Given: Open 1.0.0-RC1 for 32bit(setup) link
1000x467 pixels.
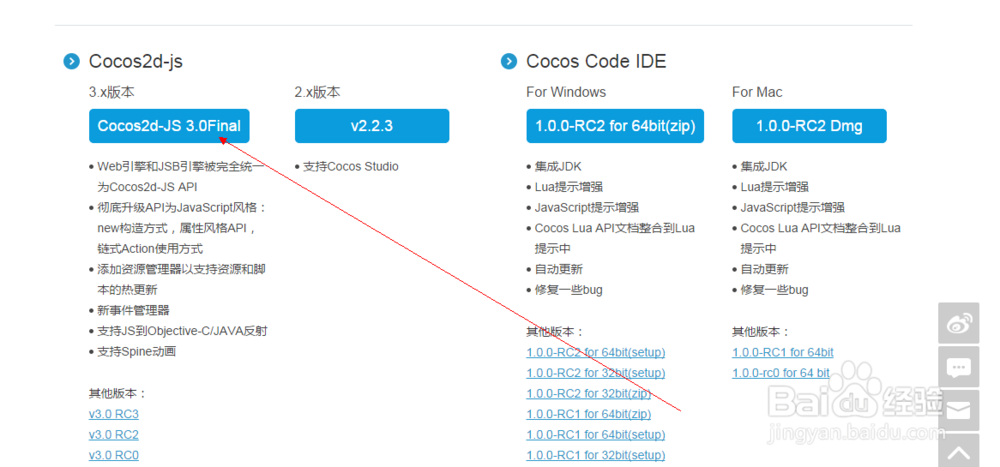Looking at the screenshot, I should (596, 455).
